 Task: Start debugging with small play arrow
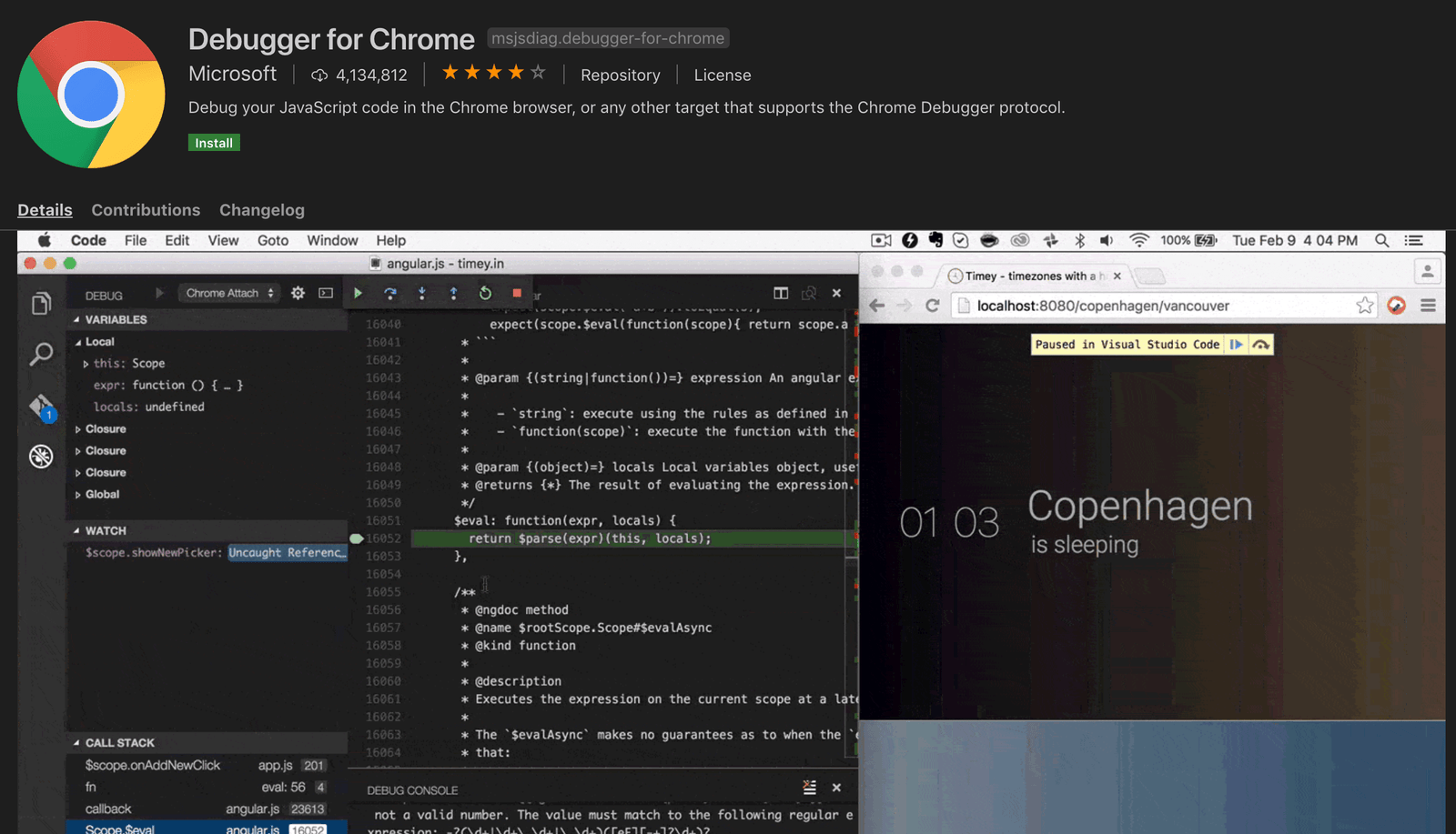tap(159, 293)
